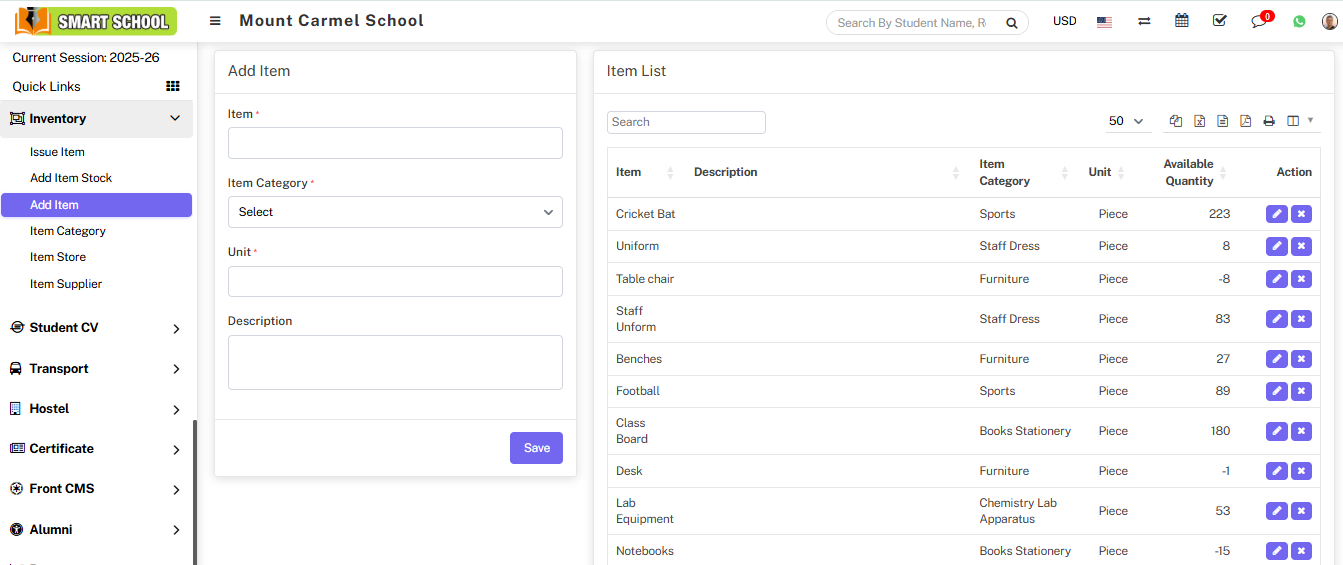1343x565 pixels.
Task: Sort by Description column header
Action: [826, 172]
